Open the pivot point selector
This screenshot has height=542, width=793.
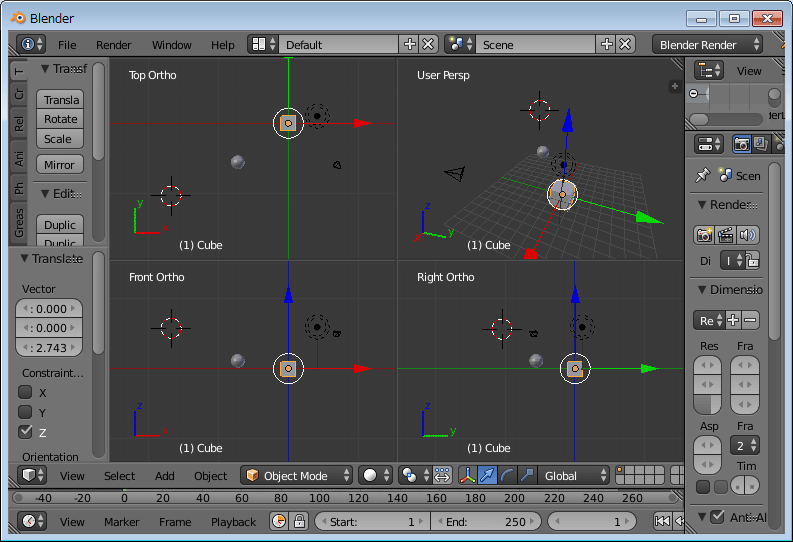pos(414,475)
